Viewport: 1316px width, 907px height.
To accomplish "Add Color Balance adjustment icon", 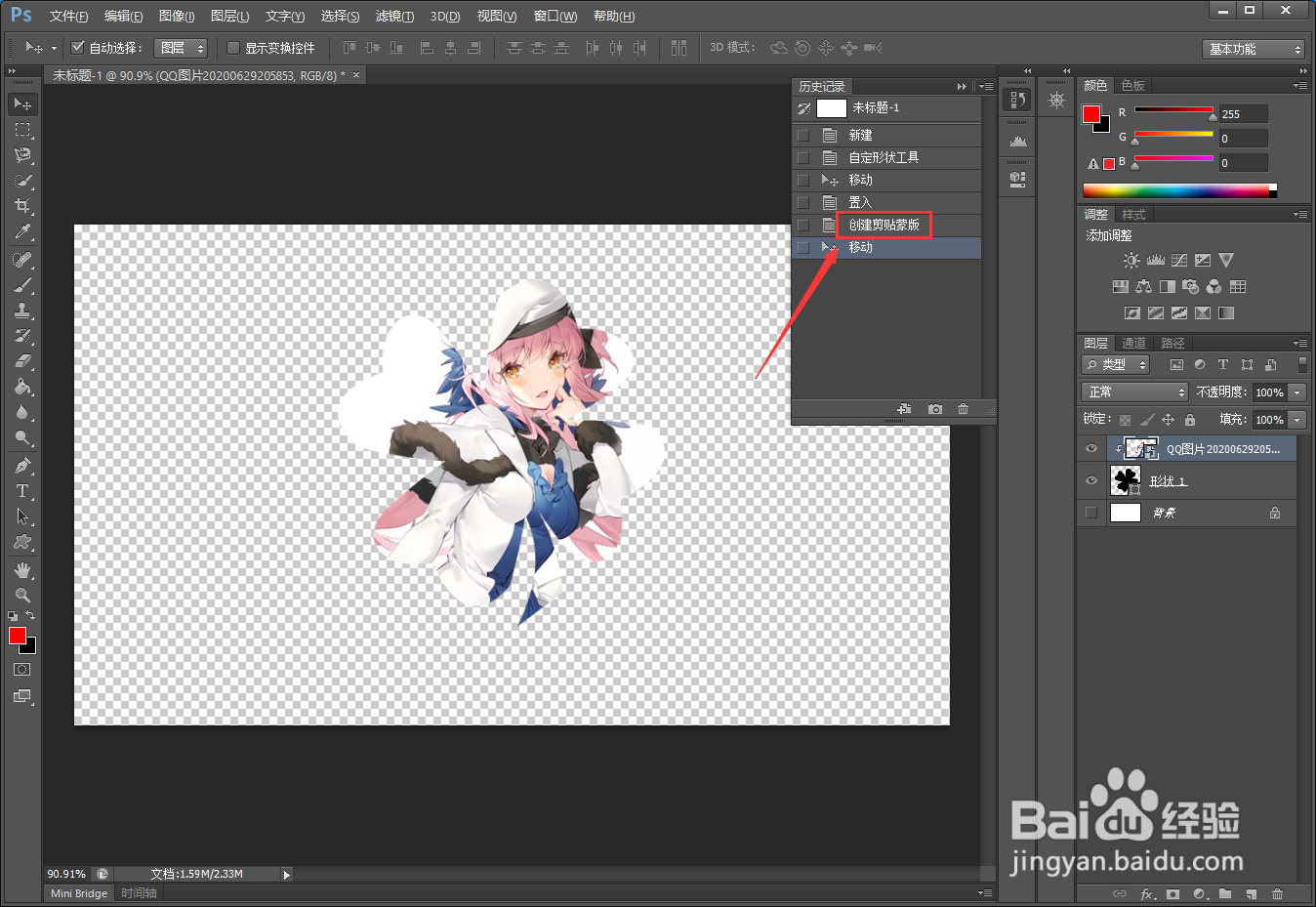I will click(1143, 287).
